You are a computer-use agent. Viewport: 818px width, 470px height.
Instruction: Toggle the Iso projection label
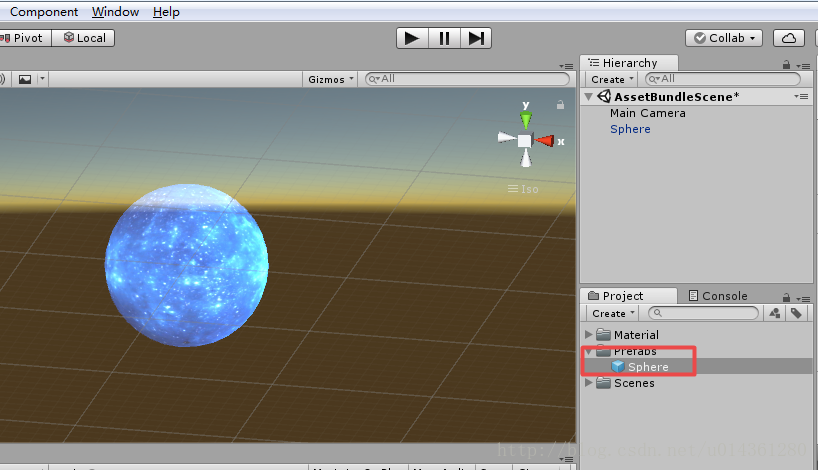[x=523, y=189]
